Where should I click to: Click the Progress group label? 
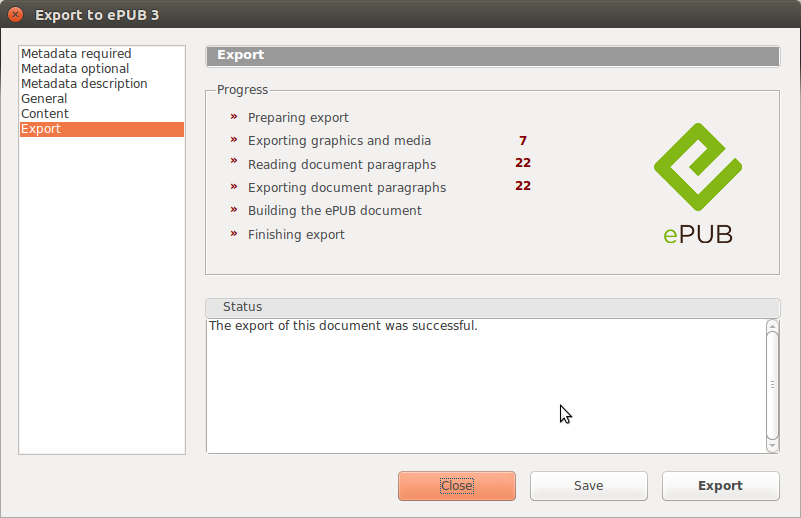click(x=242, y=90)
